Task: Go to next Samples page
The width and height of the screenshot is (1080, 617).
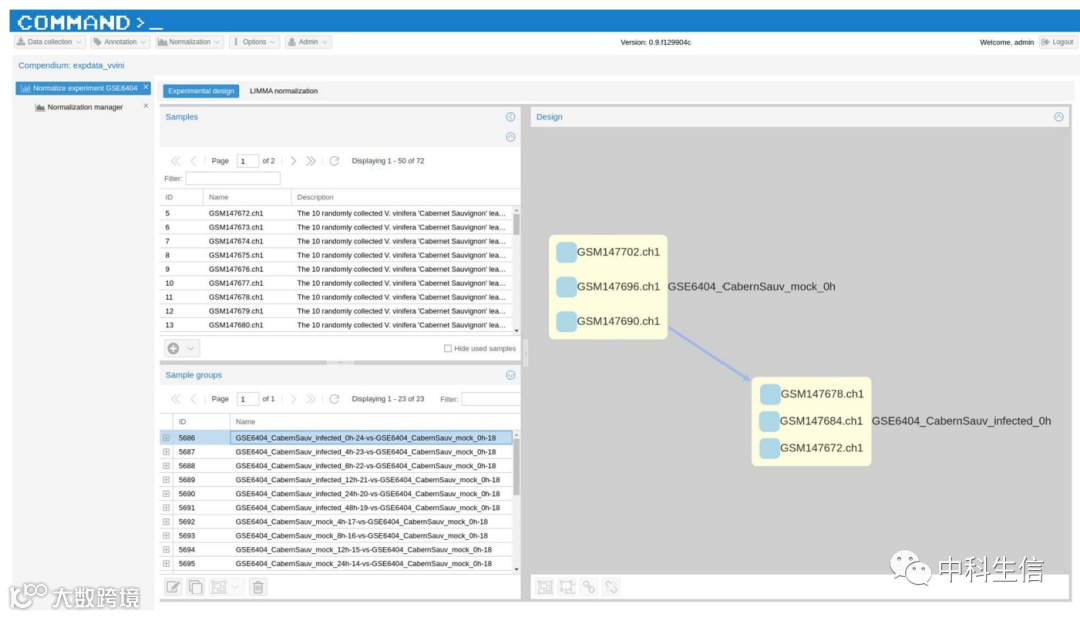Action: tap(293, 161)
